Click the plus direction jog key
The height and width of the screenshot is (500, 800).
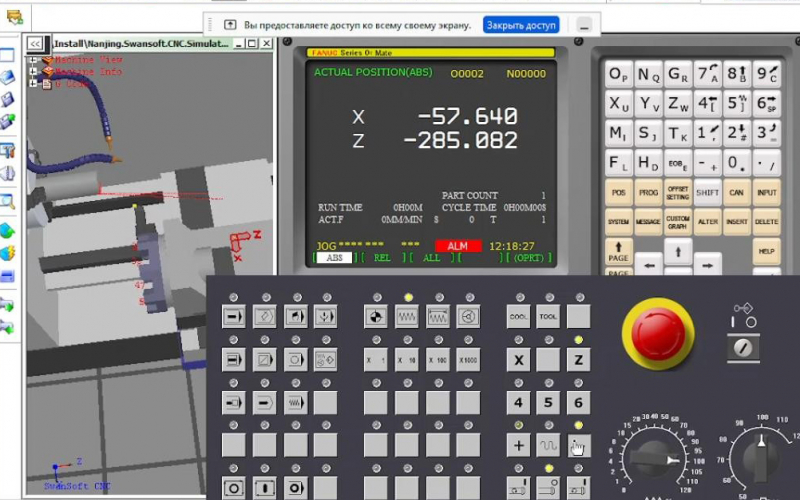518,445
